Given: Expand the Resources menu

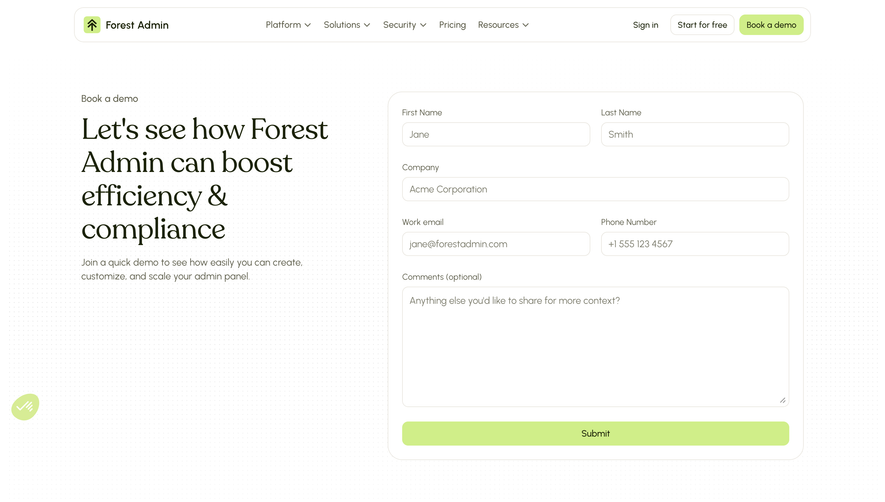Looking at the screenshot, I should pyautogui.click(x=503, y=25).
